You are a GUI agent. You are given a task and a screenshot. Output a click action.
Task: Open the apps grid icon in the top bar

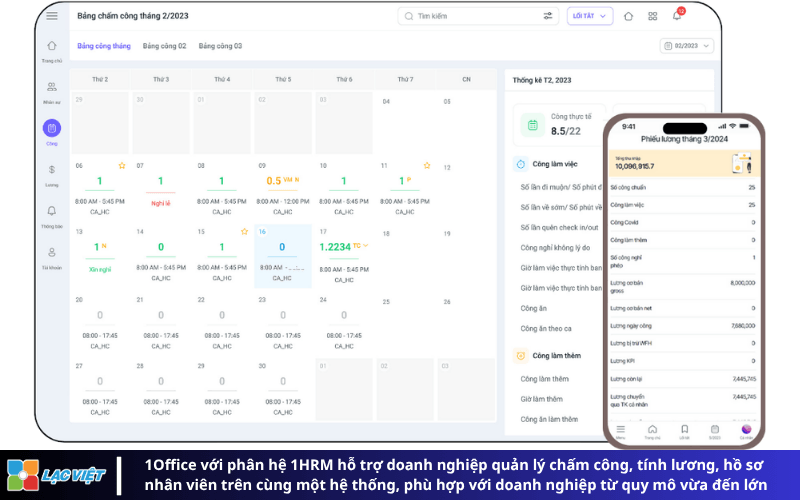[x=653, y=16]
